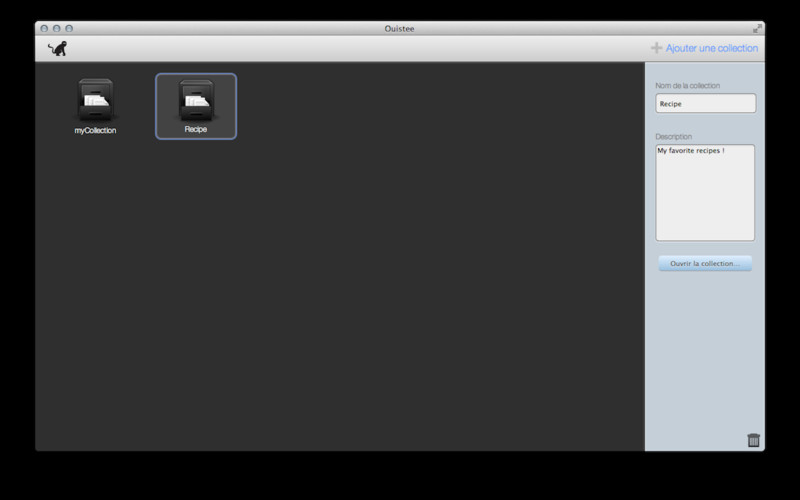Click the Ouistee window title text

(x=399, y=29)
